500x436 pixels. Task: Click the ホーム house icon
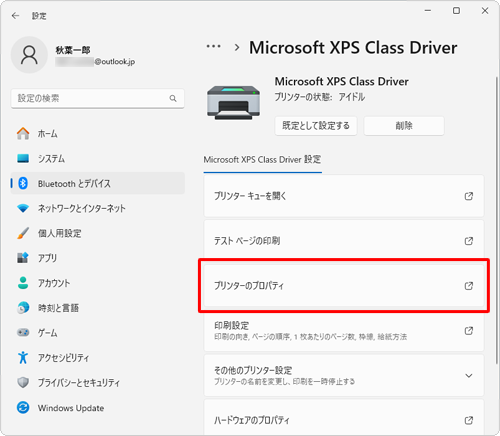(23, 134)
